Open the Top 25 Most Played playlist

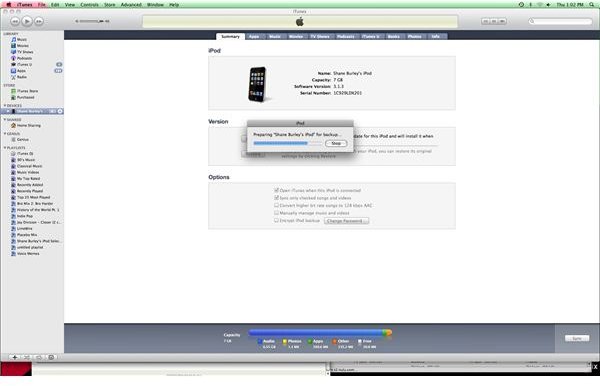point(33,197)
